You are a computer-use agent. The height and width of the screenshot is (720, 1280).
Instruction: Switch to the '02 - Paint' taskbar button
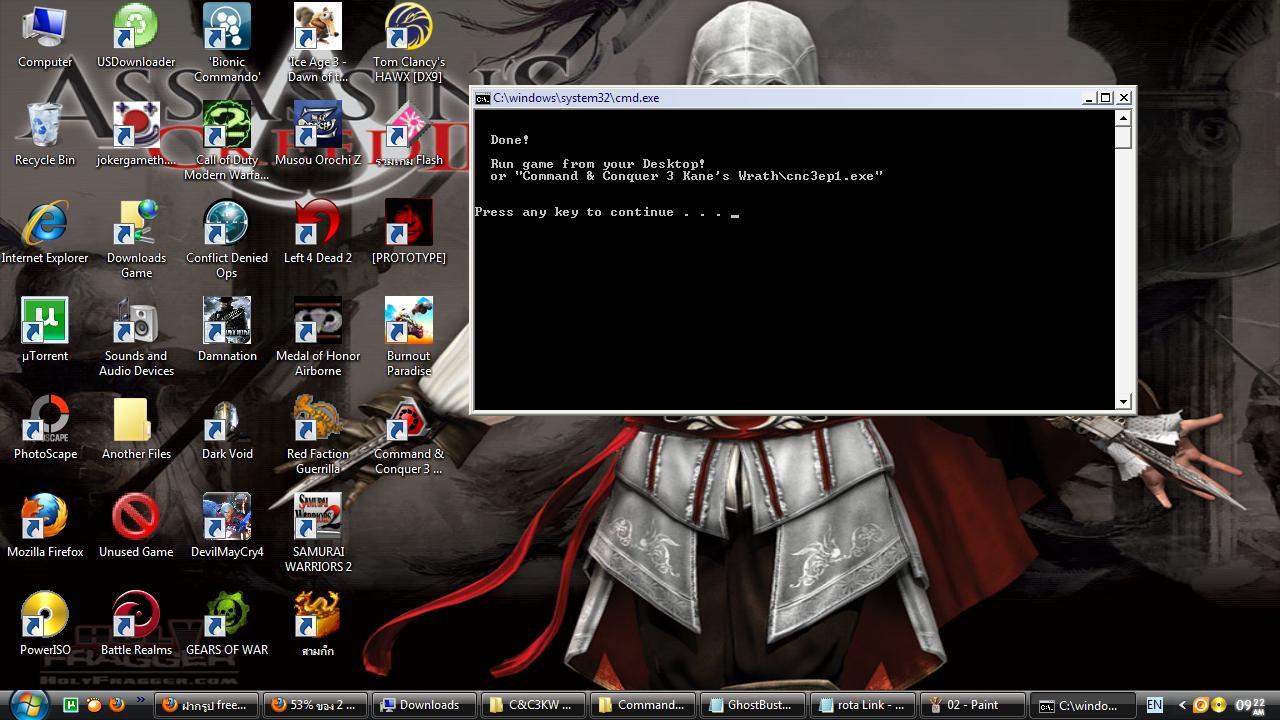point(970,705)
